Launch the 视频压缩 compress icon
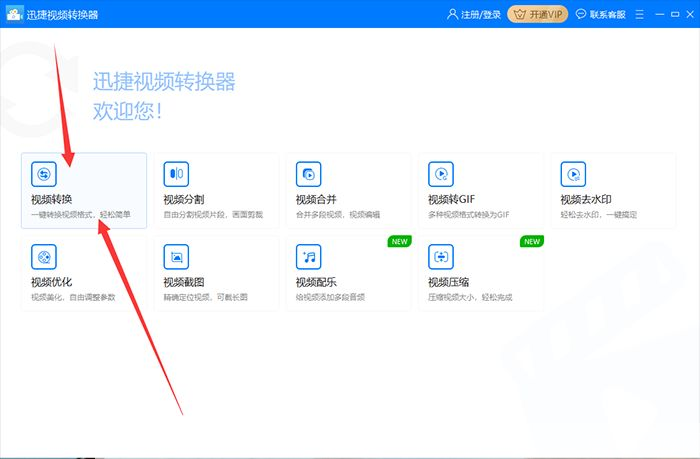The image size is (700, 459). click(x=441, y=257)
